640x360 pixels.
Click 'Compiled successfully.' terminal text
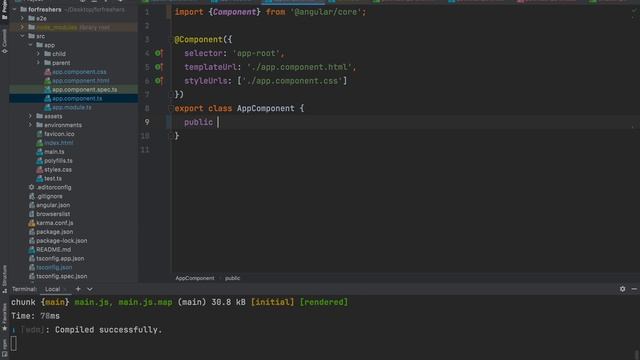[109, 330]
